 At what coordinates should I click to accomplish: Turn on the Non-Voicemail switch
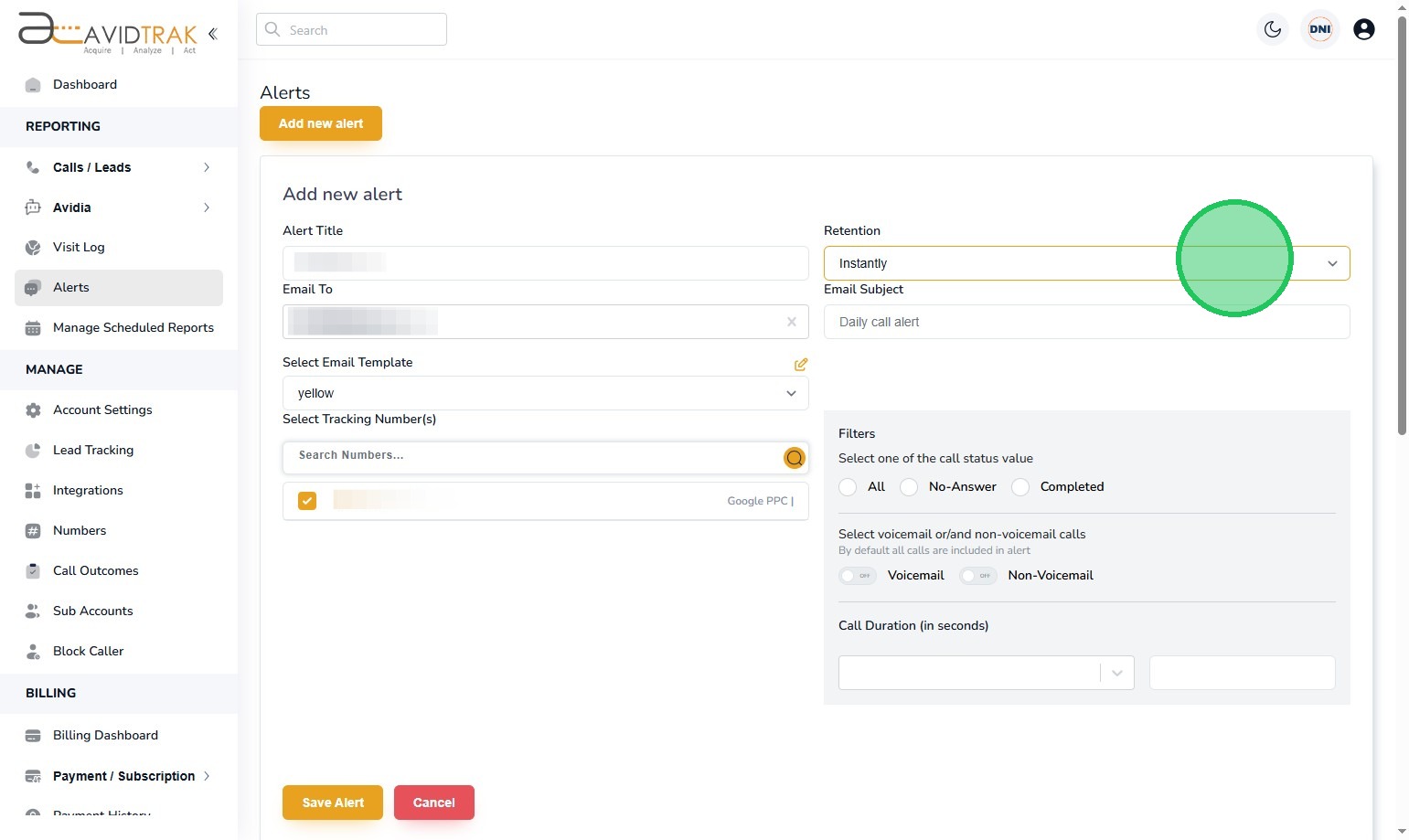pos(977,576)
